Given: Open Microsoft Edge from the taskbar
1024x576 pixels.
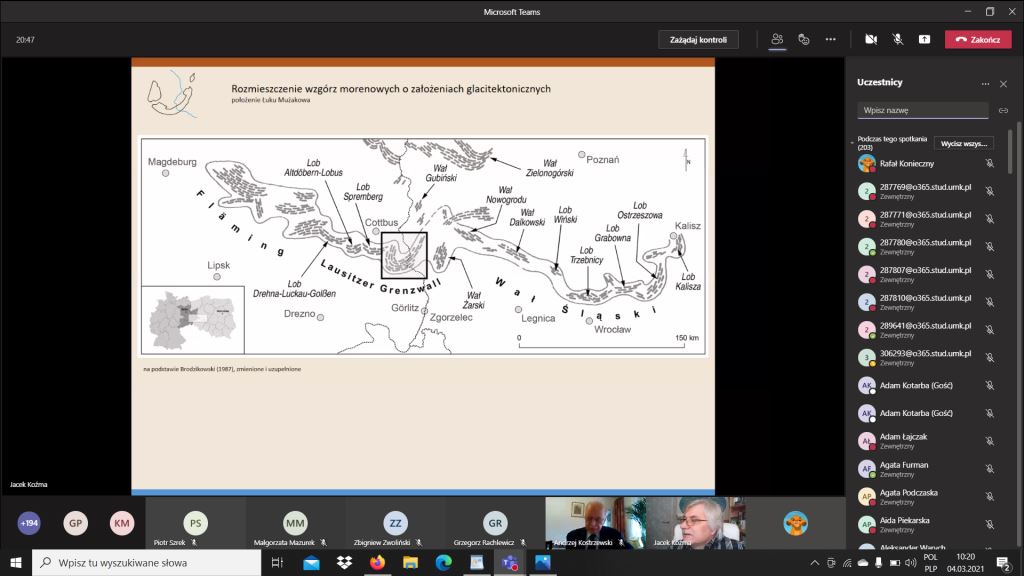Looking at the screenshot, I should coord(443,563).
